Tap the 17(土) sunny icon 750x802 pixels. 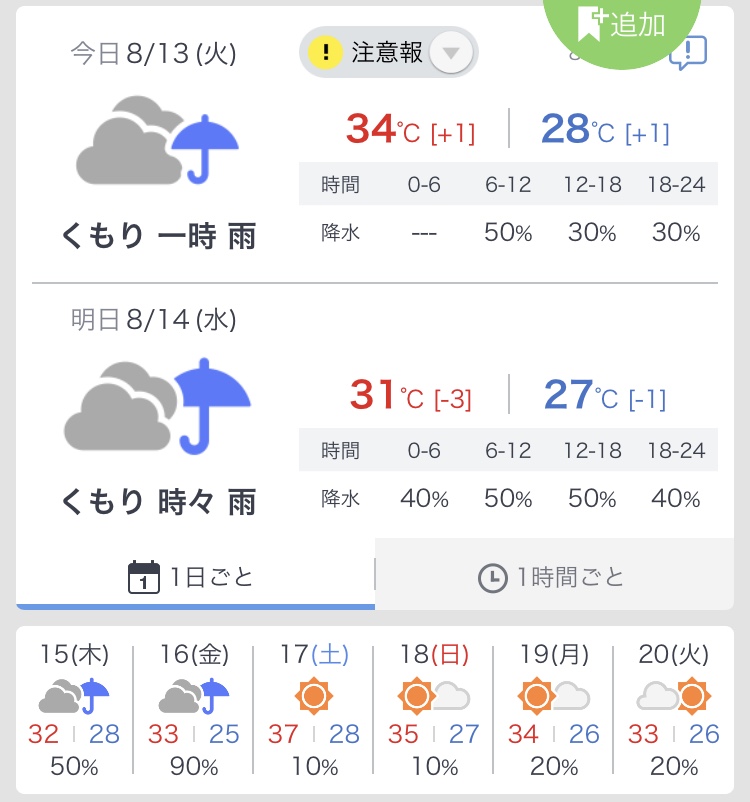coord(314,696)
